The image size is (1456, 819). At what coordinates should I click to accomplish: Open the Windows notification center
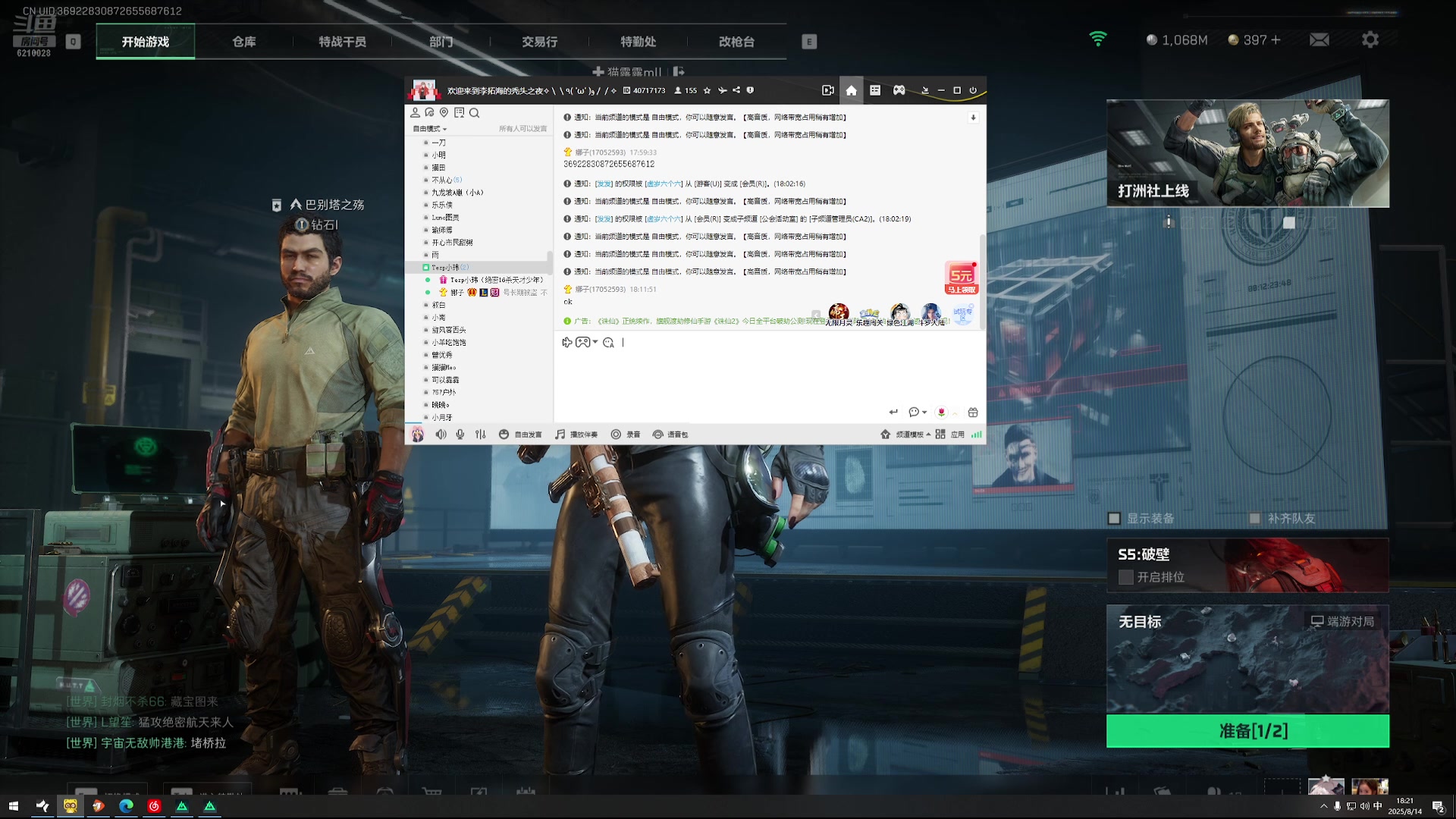tap(1438, 806)
